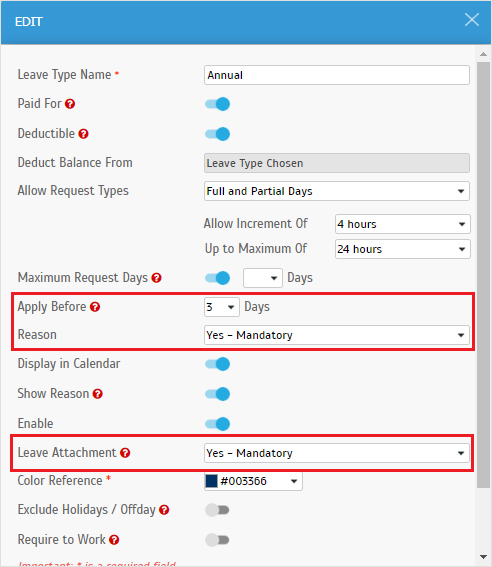
Task: Open the Color Reference #003366 picker
Action: click(x=253, y=481)
